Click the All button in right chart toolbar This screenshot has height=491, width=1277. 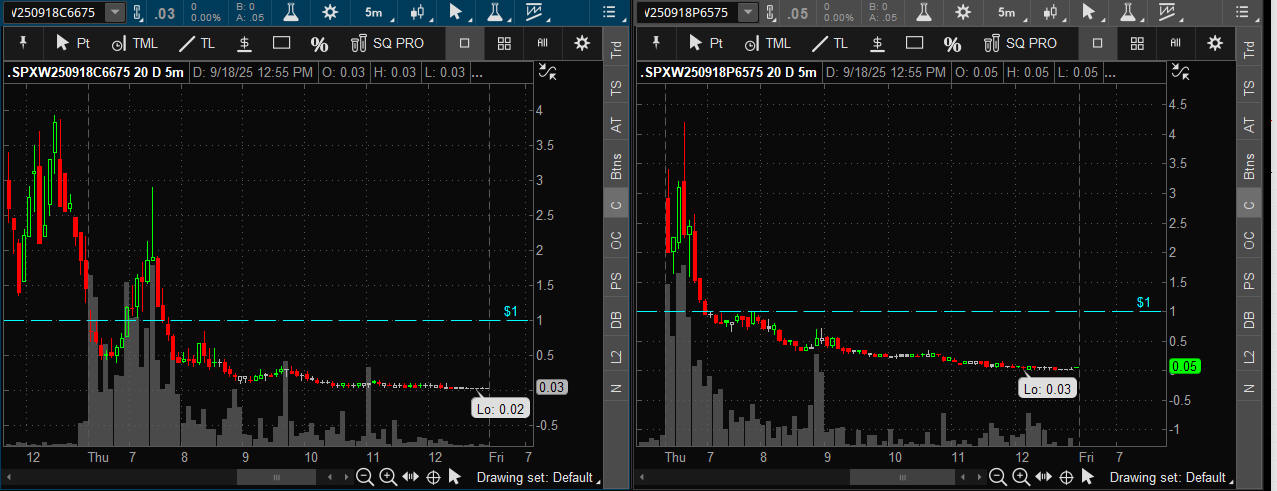pos(1176,44)
